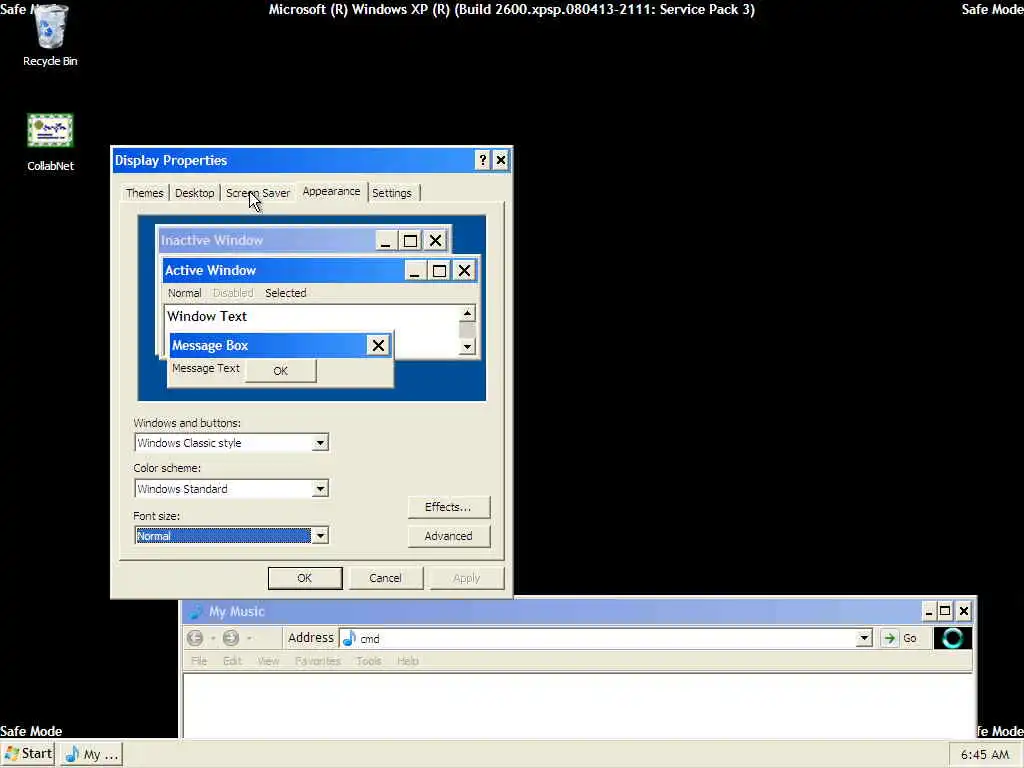
Task: Click the Apply button
Action: click(466, 578)
